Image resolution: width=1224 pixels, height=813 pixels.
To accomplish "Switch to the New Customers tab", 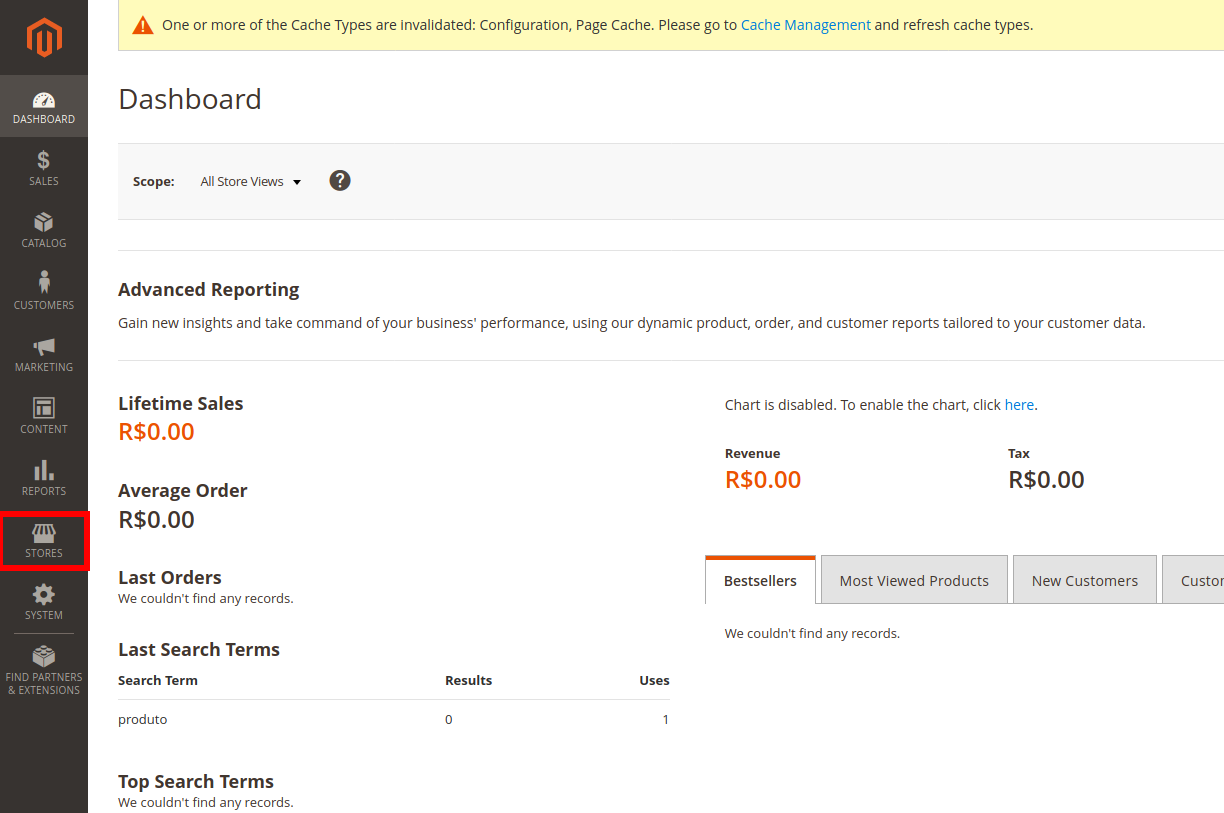I will 1084,581.
